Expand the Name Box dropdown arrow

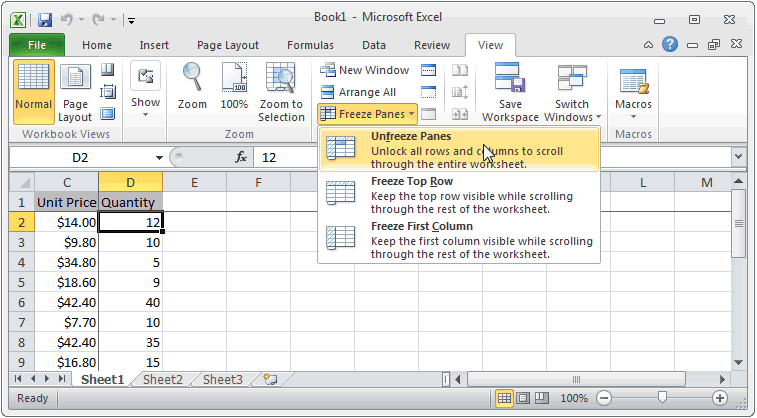[x=159, y=158]
